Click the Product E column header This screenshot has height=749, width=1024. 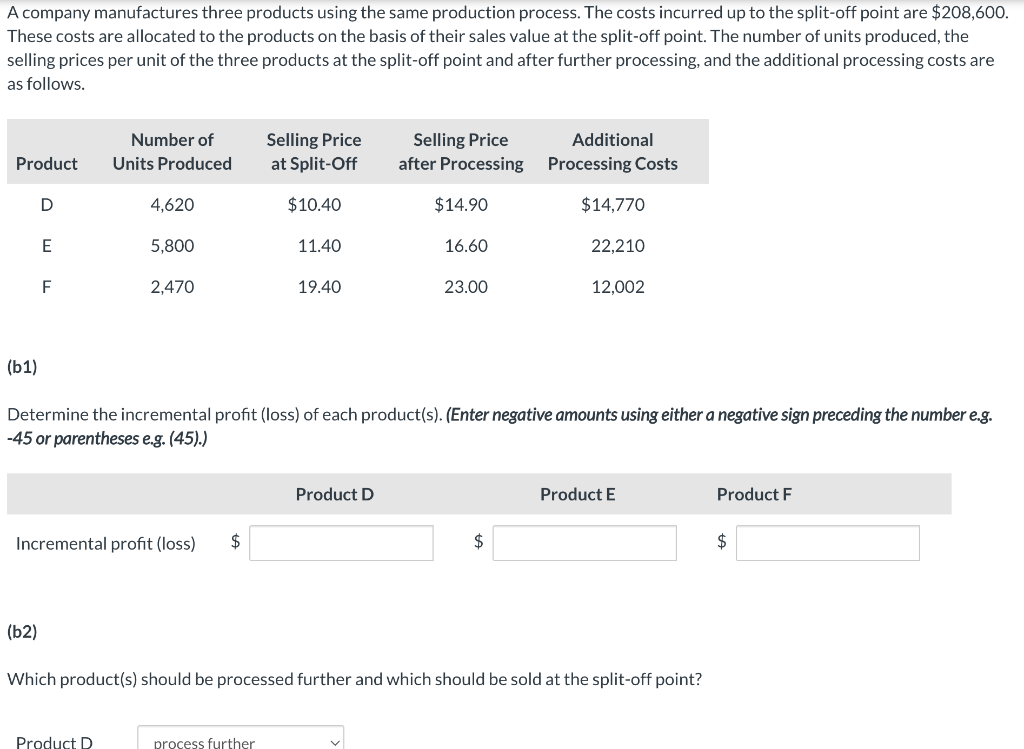(577, 493)
